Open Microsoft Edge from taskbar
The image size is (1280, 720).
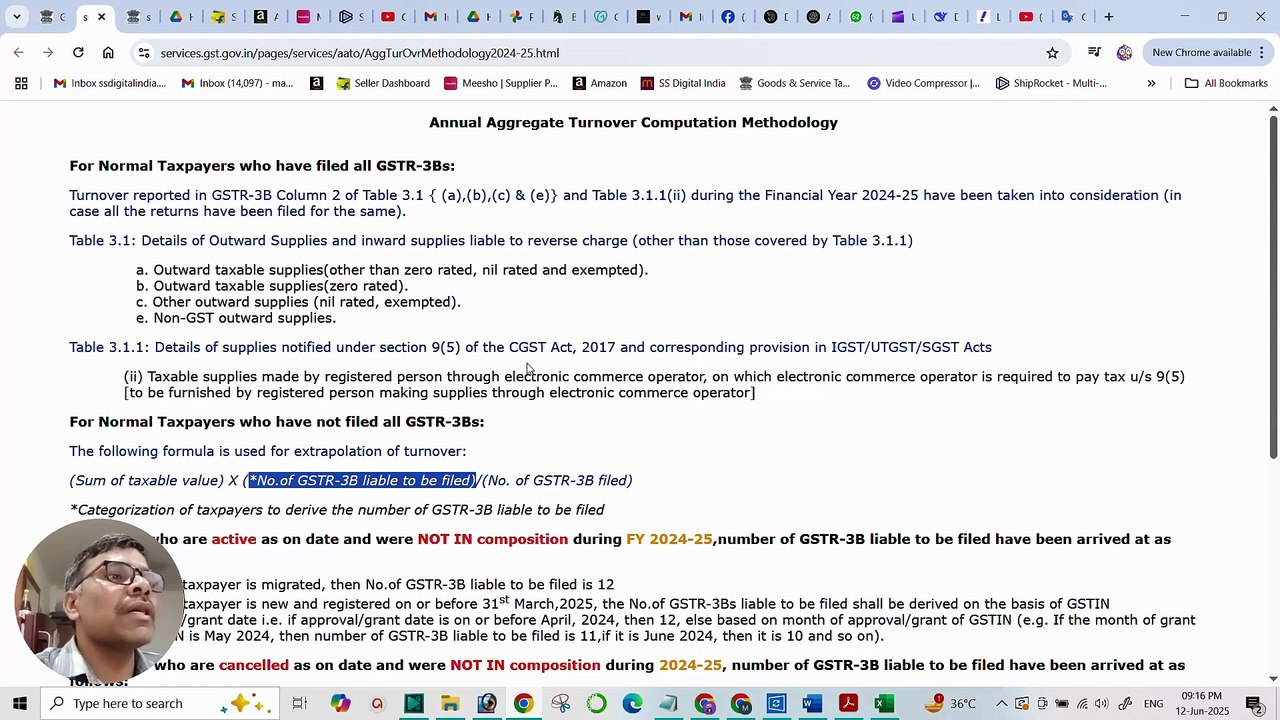632,703
